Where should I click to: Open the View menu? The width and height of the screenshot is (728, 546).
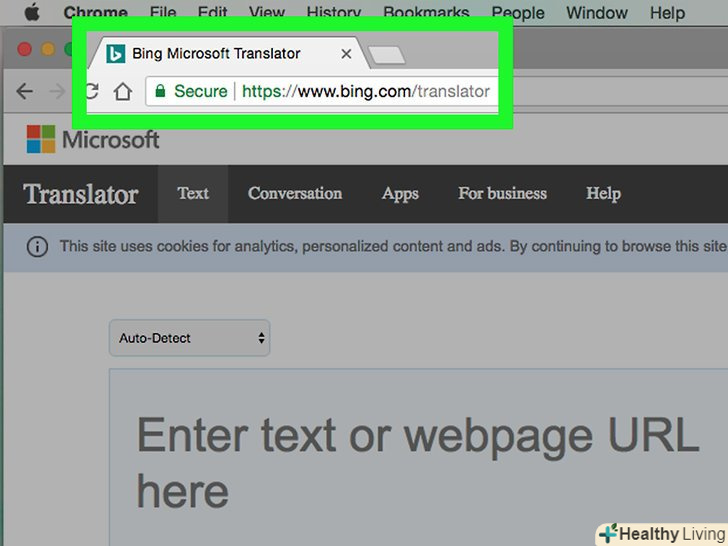click(x=266, y=13)
